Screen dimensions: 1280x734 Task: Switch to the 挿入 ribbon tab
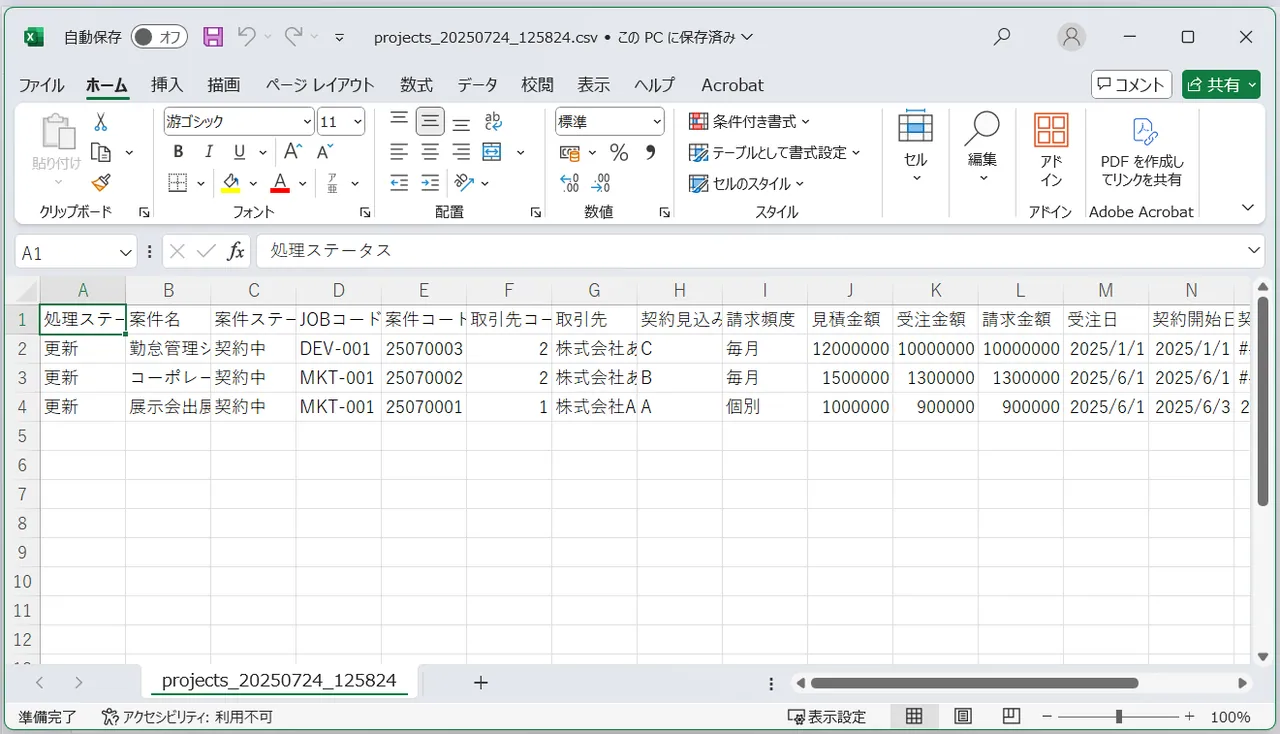tap(167, 85)
